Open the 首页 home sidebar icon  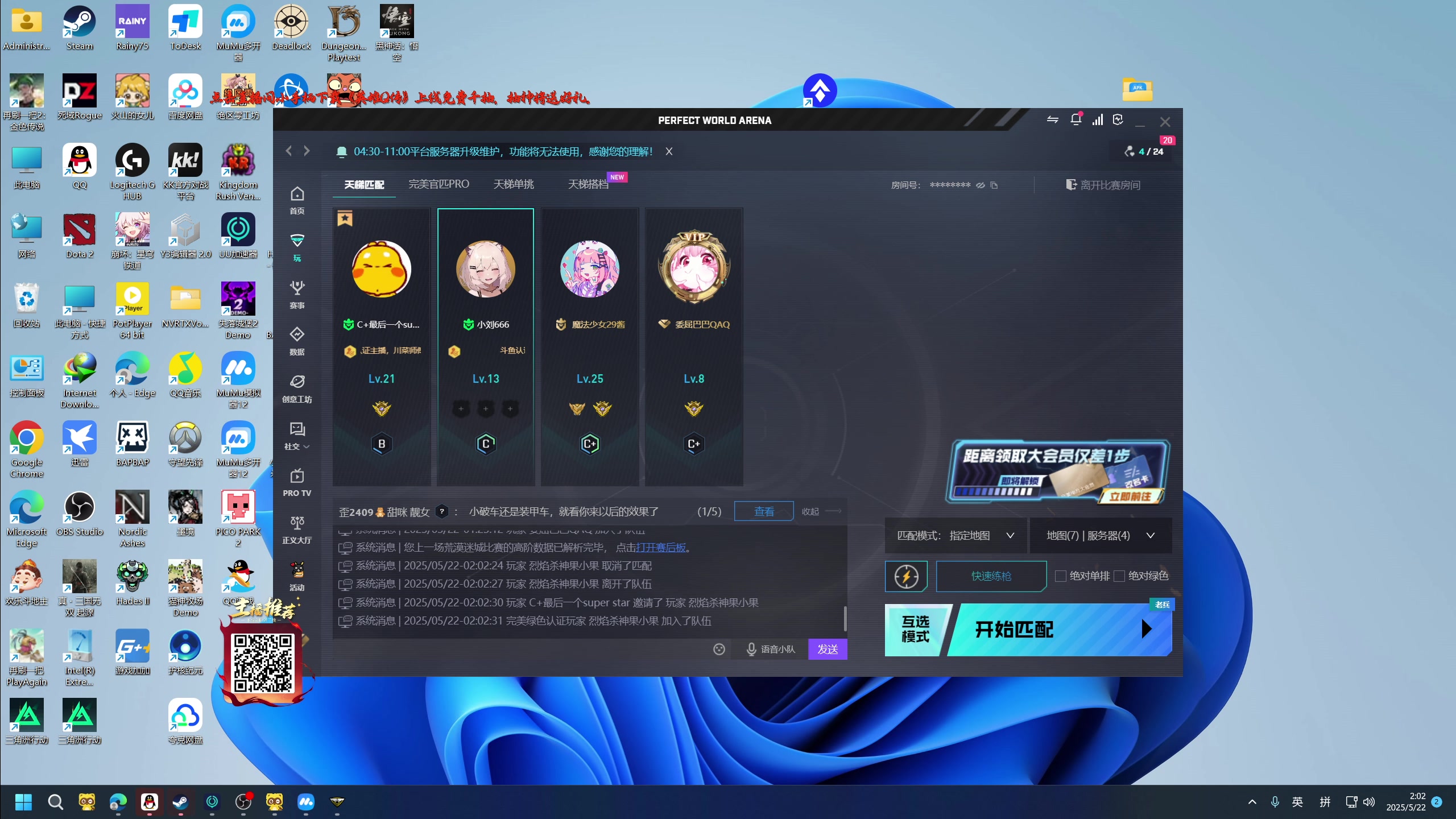click(297, 200)
